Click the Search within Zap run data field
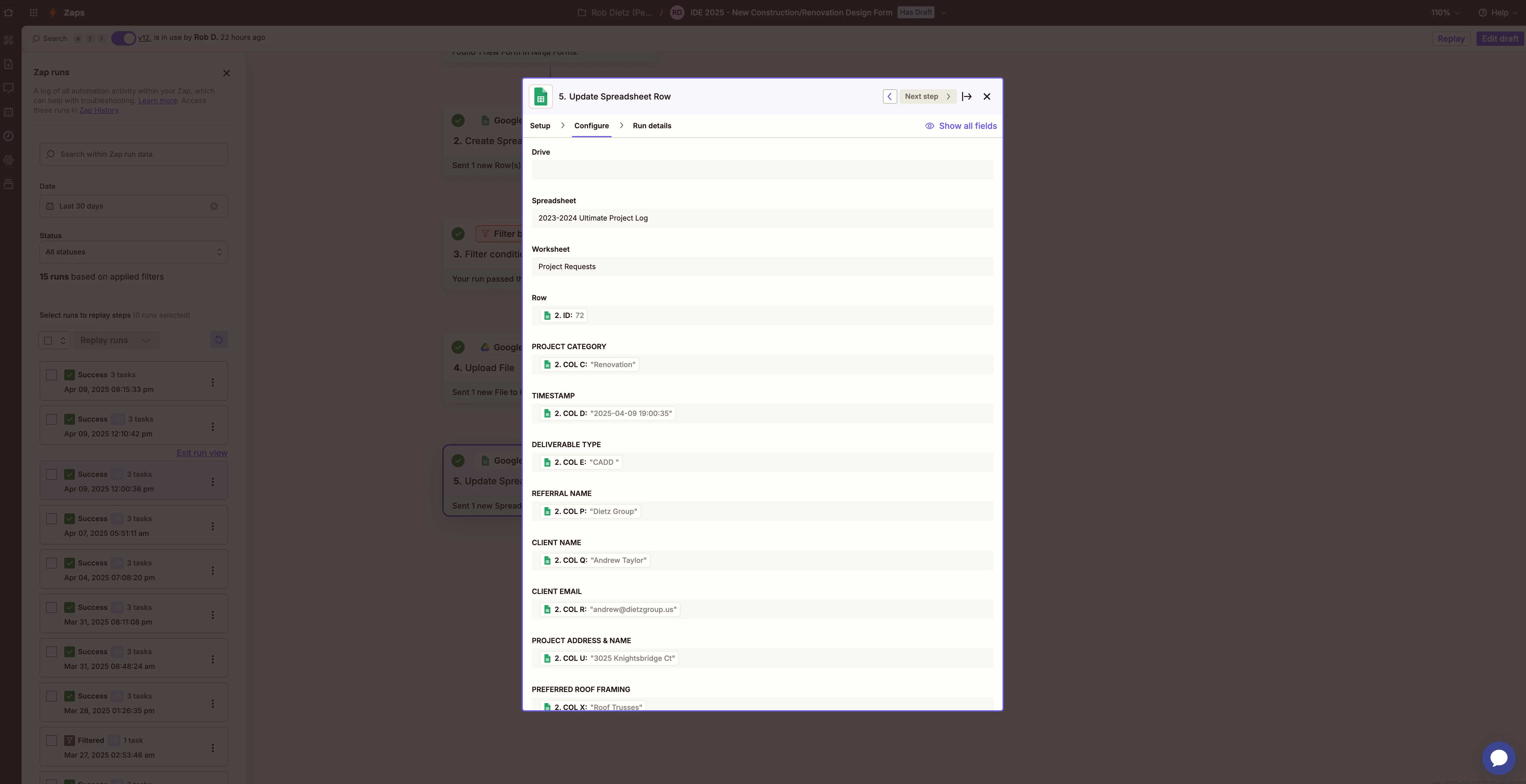The image size is (1526, 784). pyautogui.click(x=133, y=155)
